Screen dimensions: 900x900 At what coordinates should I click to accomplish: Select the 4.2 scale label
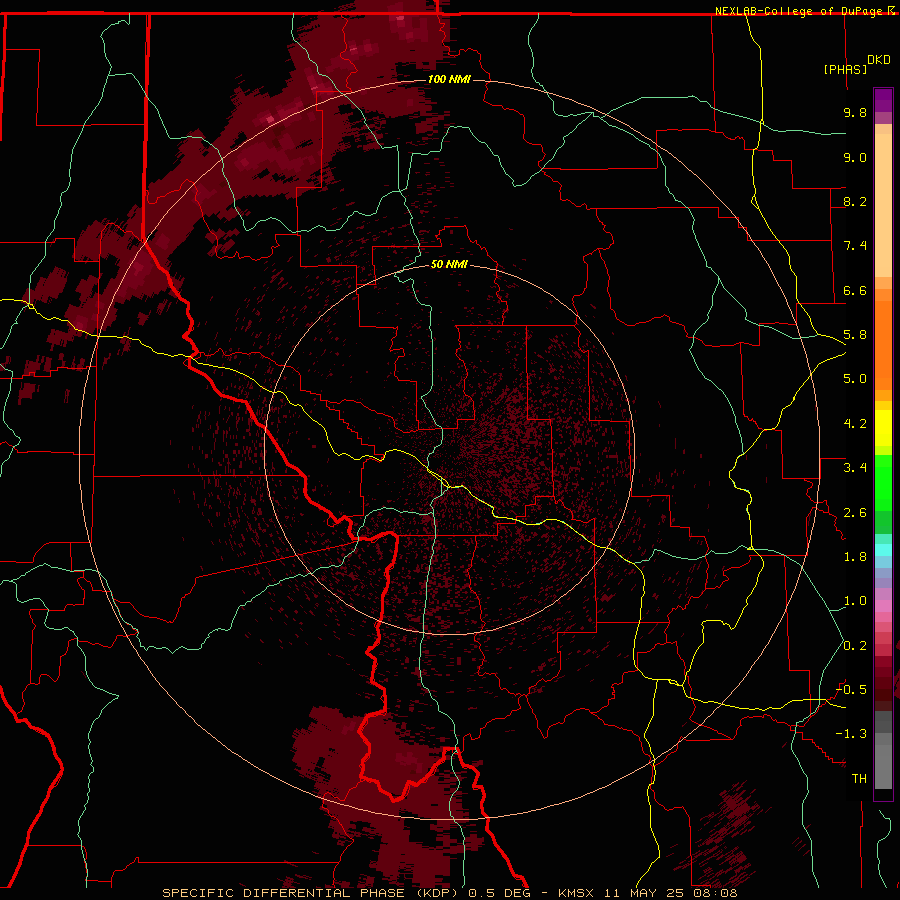855,424
